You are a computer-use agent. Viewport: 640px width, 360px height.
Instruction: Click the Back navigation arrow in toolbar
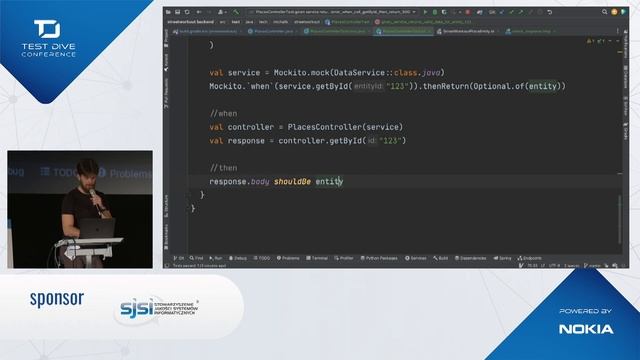(x=199, y=12)
